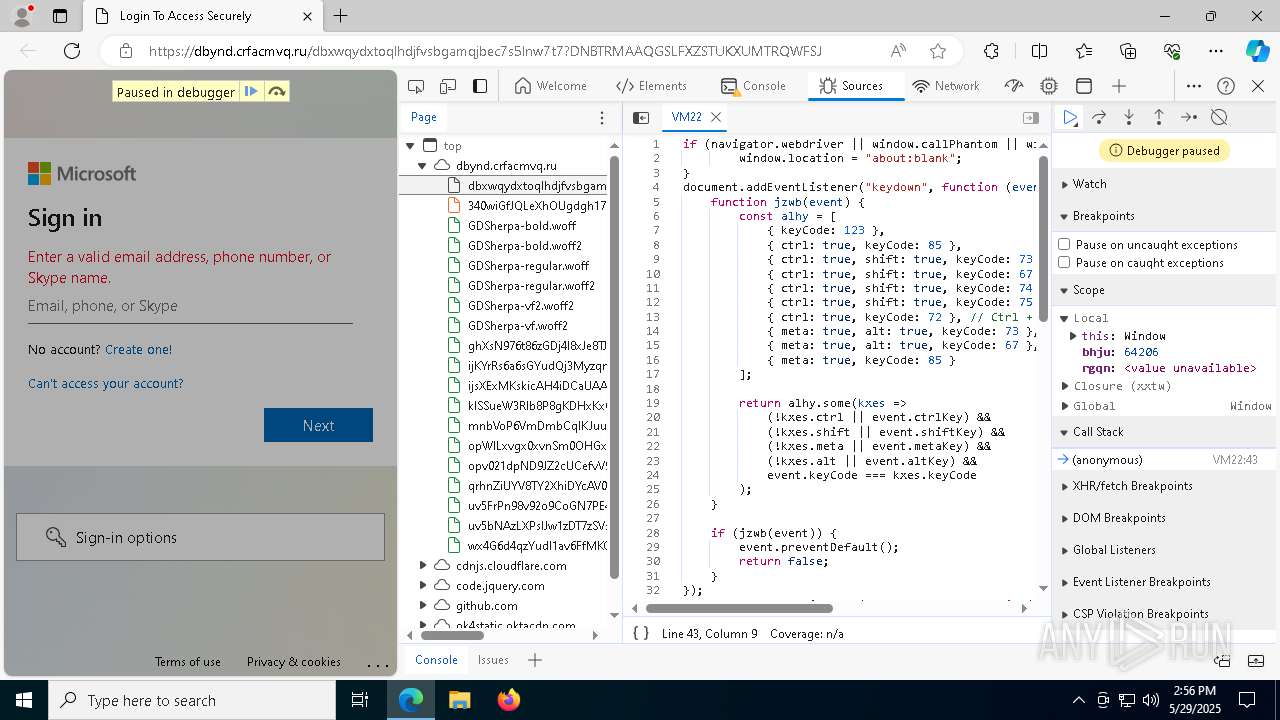Open Performance tool icon in DevTools
Viewport: 1280px width, 720px height.
coord(1014,86)
